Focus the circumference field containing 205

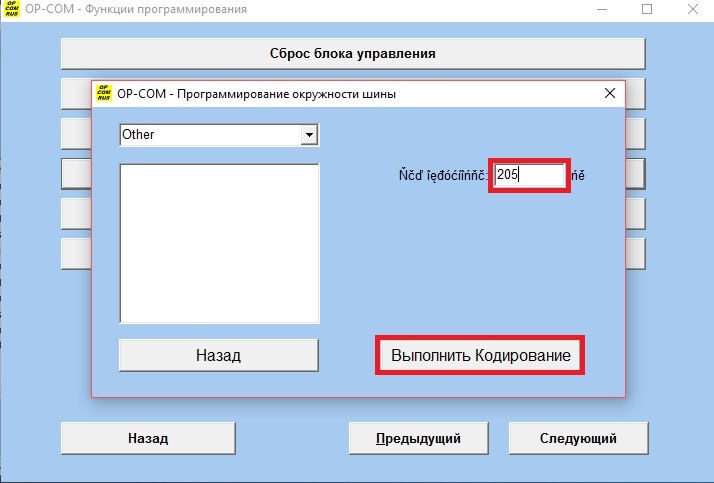[x=529, y=175]
